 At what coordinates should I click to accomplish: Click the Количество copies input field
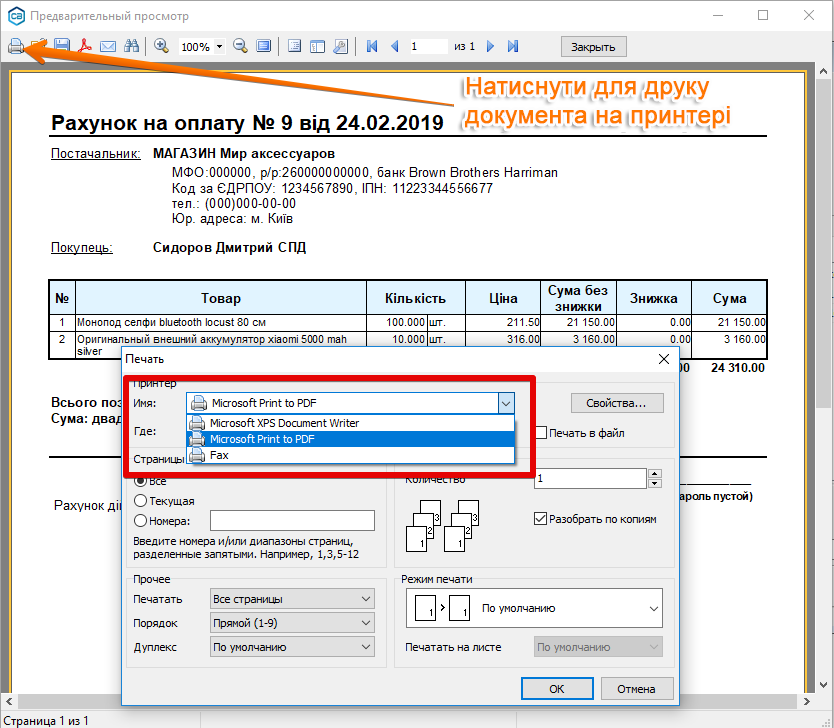click(590, 479)
